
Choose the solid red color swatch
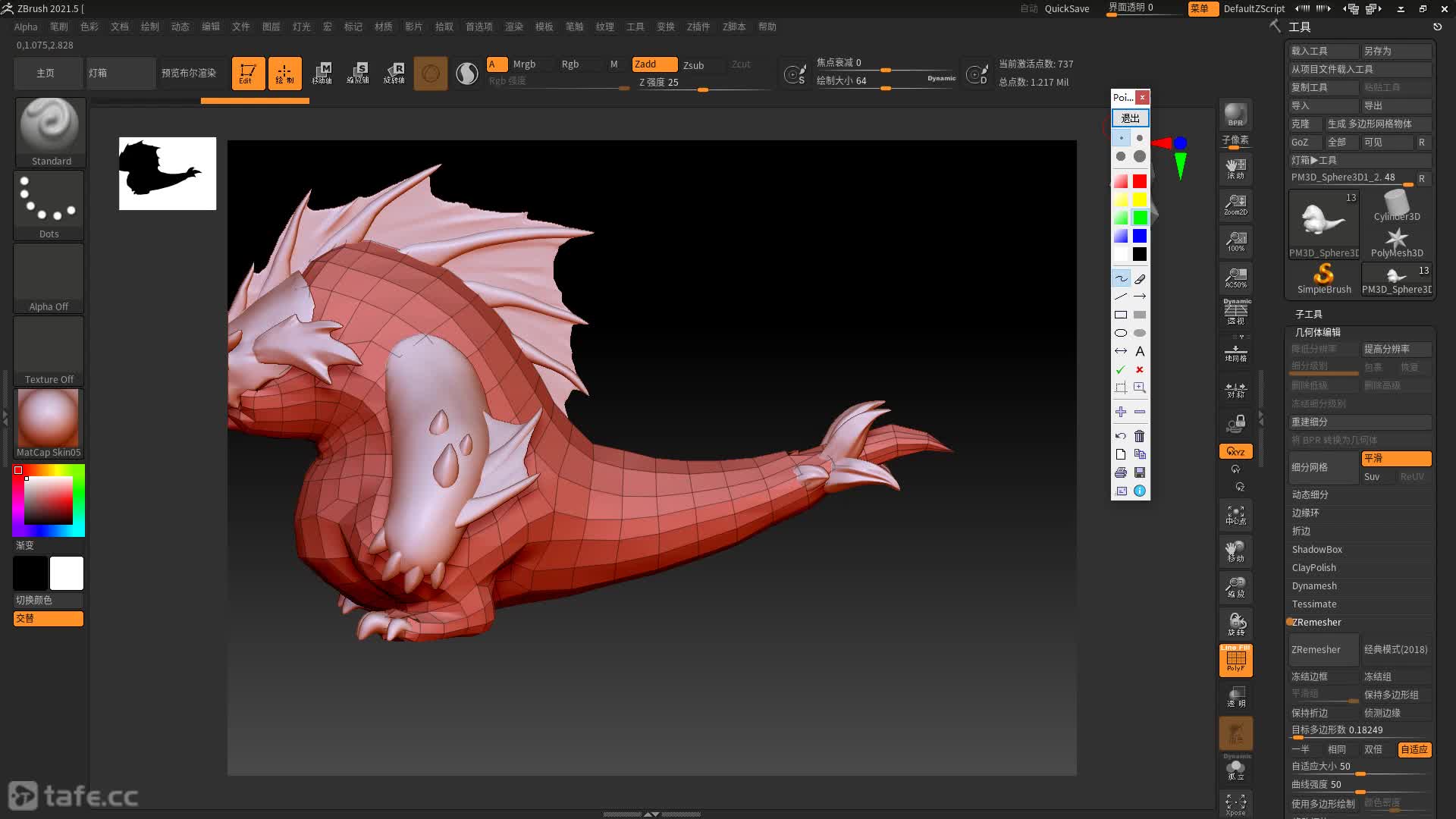(1140, 181)
